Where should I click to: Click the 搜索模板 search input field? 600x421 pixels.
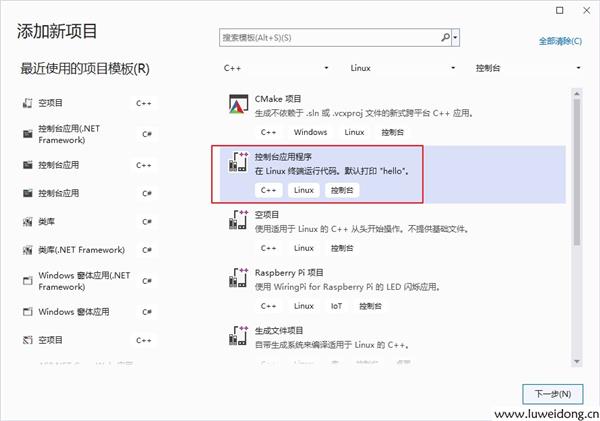tap(328, 37)
